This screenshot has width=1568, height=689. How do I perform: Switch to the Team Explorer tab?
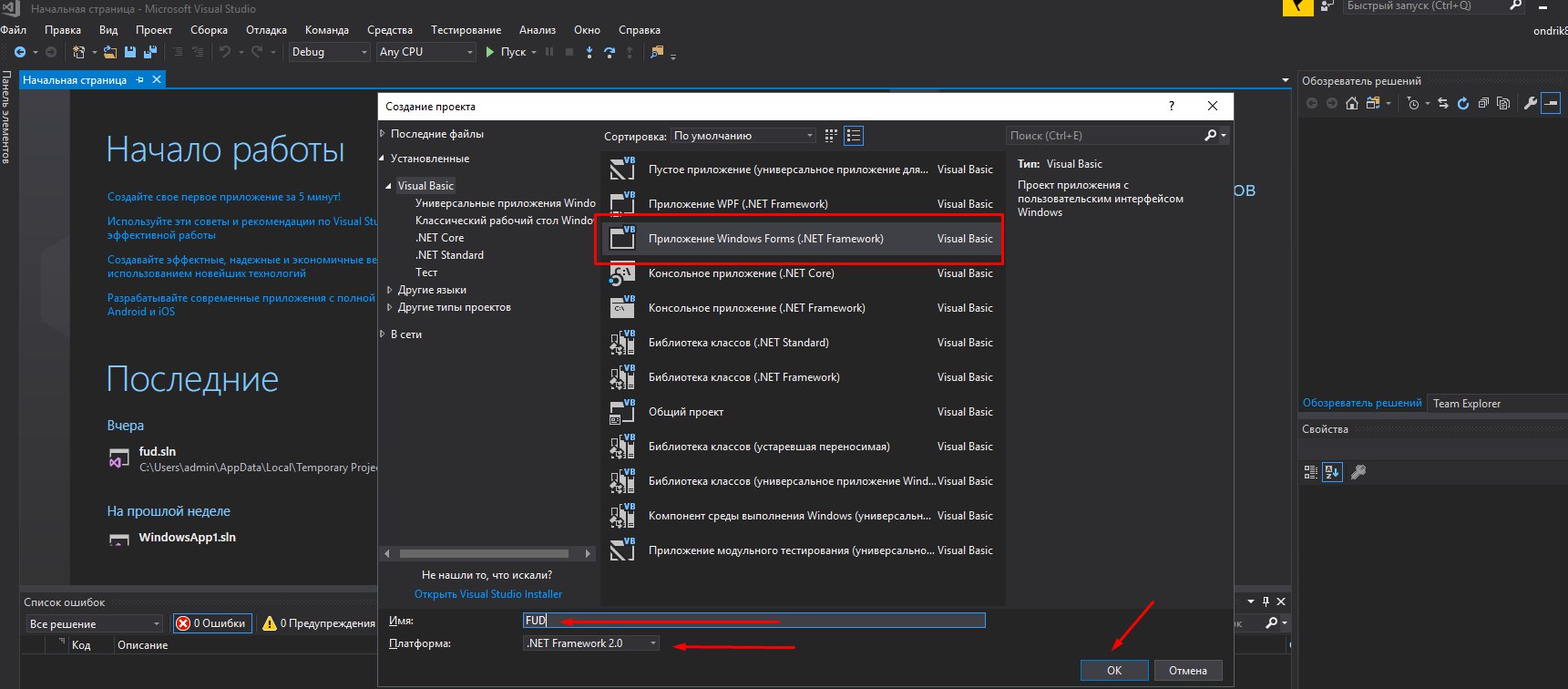[1467, 404]
